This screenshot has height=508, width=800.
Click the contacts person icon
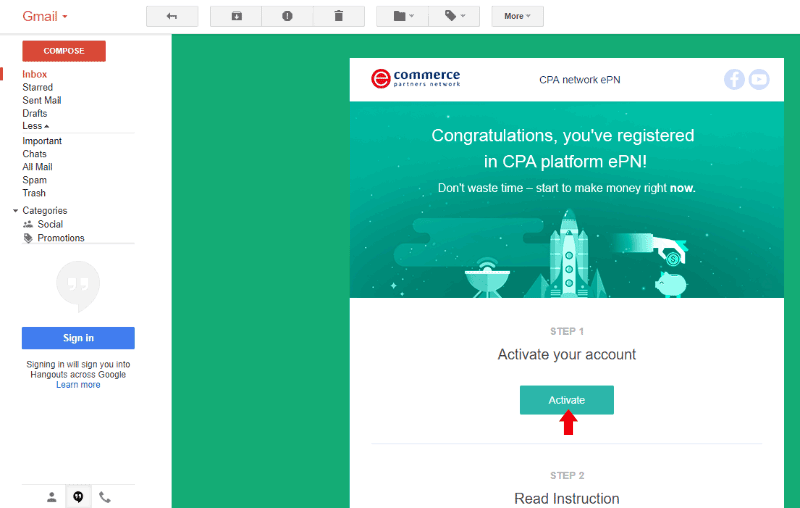pyautogui.click(x=52, y=497)
